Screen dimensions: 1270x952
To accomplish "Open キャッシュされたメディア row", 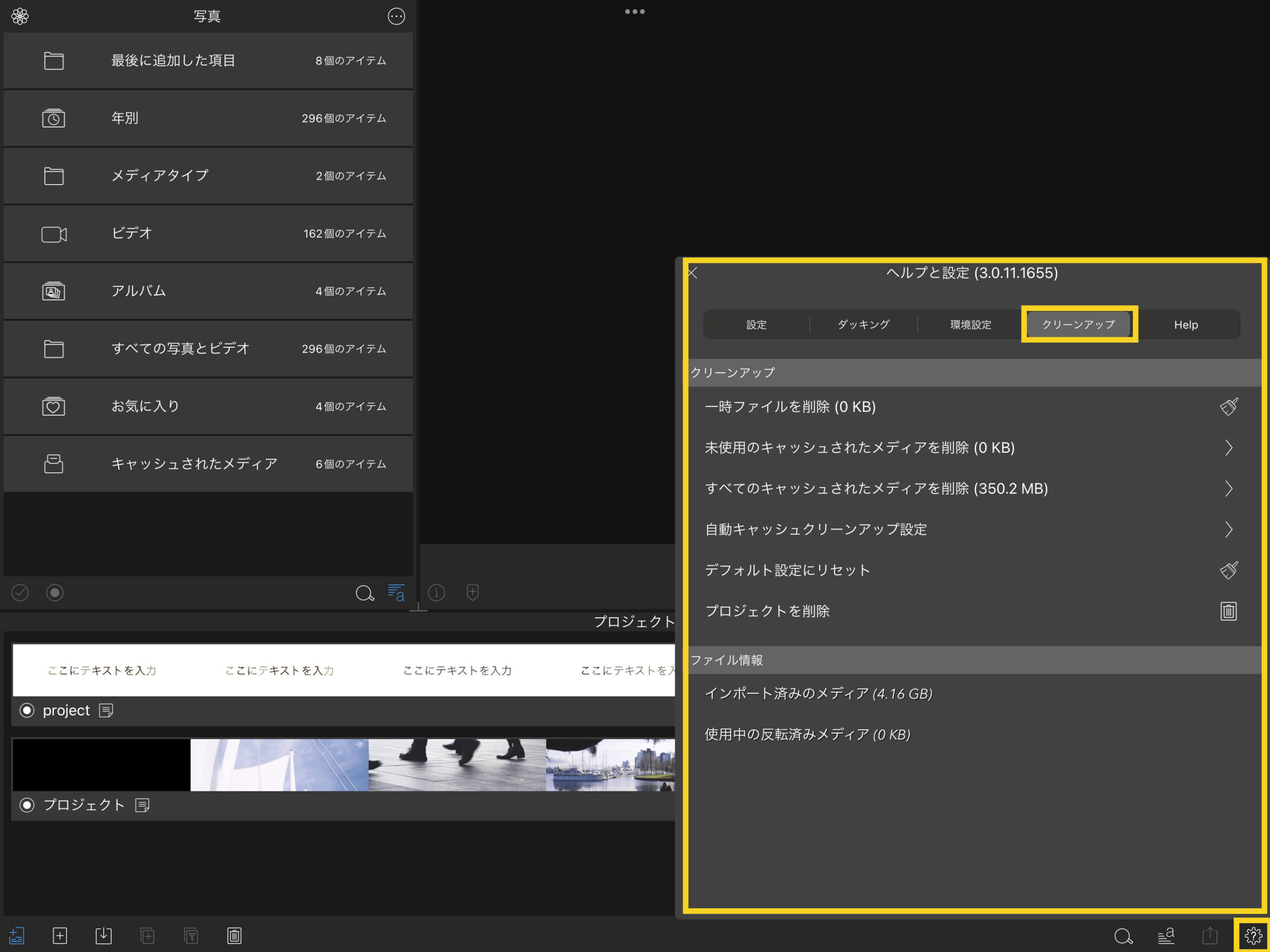I will (x=208, y=464).
